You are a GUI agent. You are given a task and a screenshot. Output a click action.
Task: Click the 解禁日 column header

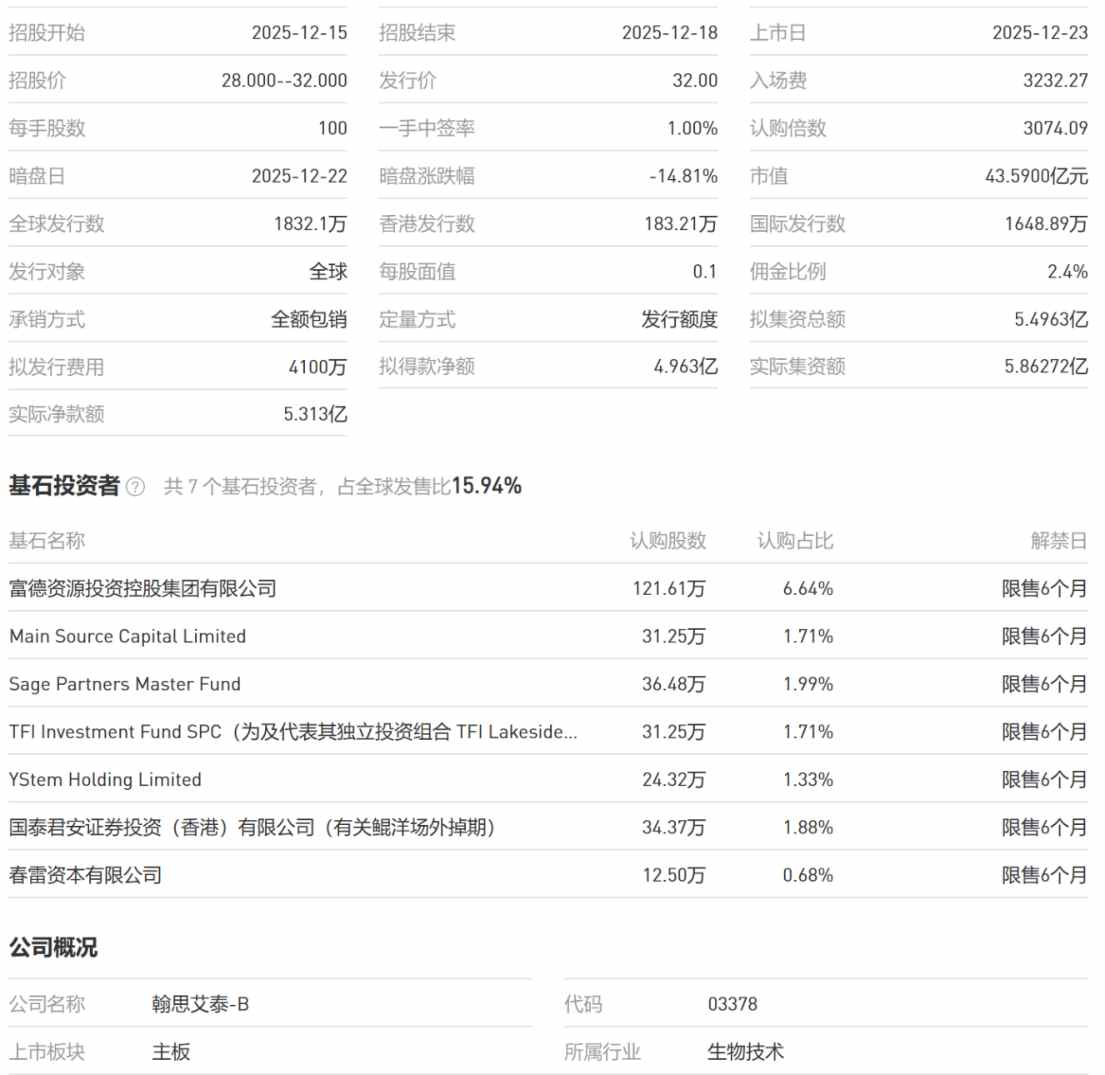[1059, 541]
